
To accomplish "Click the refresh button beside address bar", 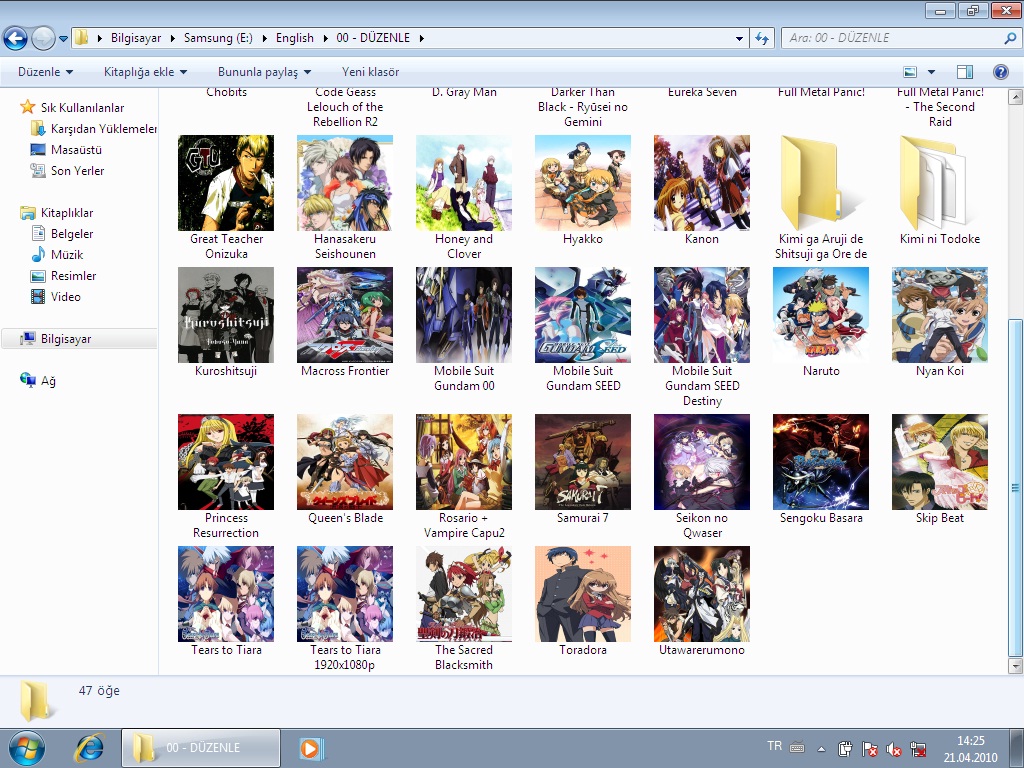I will [763, 38].
